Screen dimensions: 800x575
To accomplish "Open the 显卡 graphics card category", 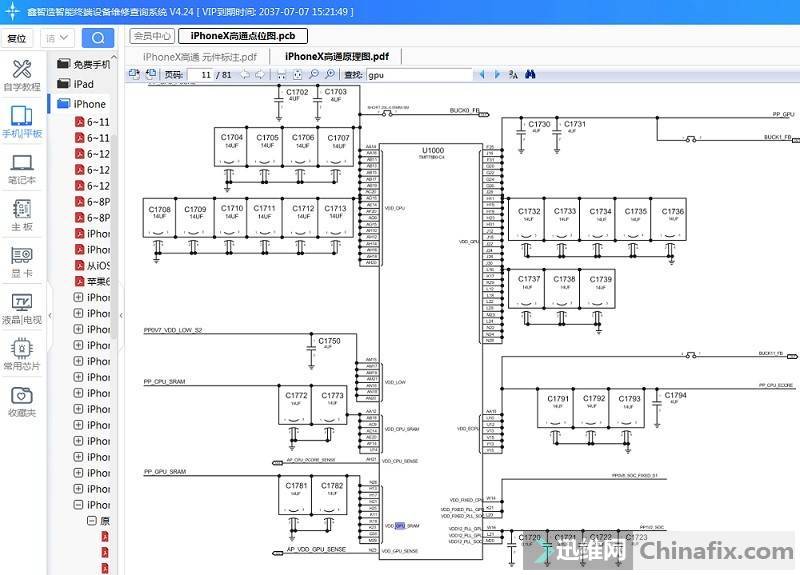I will click(21, 262).
